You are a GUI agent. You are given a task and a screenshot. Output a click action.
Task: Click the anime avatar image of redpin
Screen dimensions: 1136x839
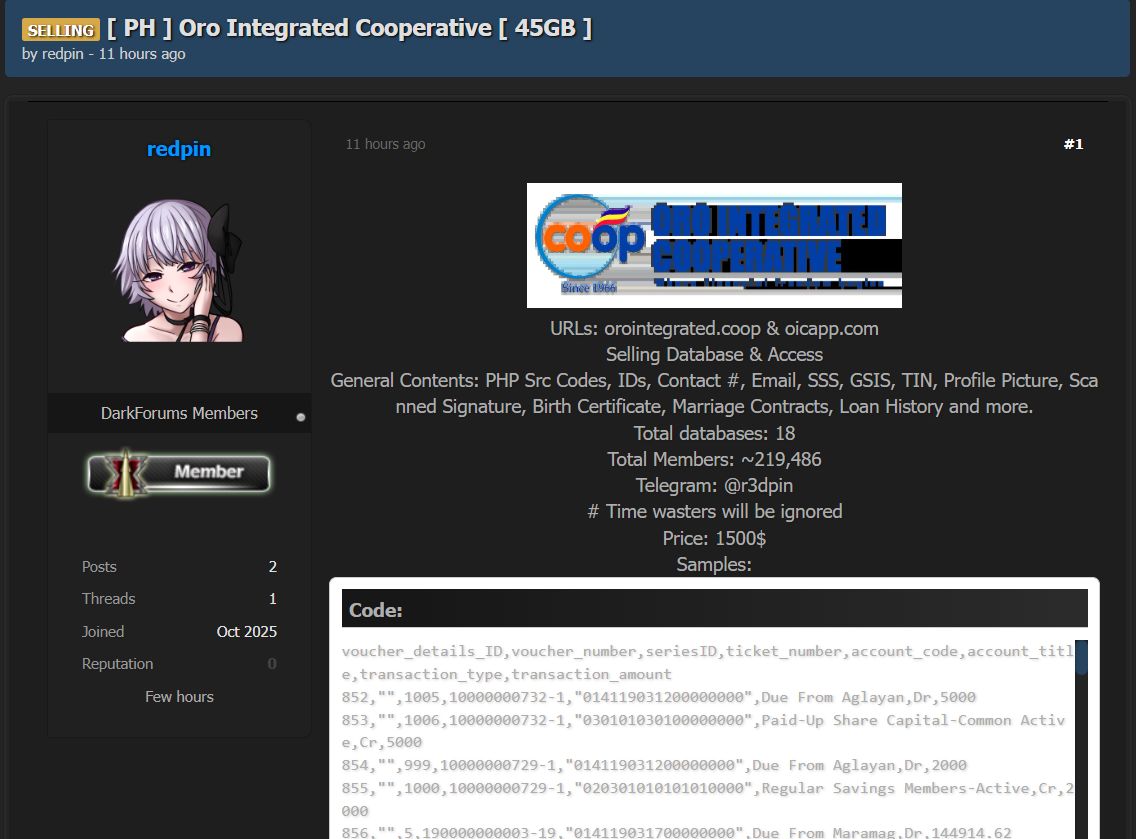click(179, 270)
